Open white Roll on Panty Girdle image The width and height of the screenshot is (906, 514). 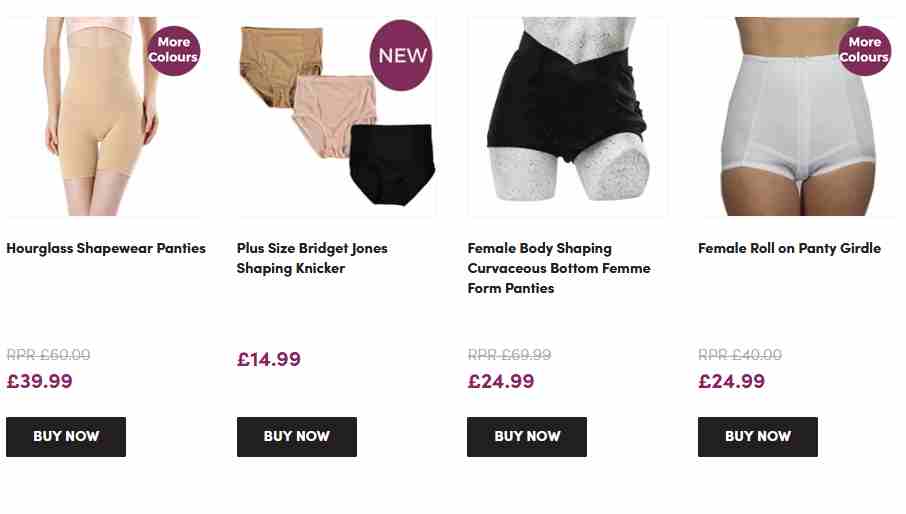pos(797,116)
